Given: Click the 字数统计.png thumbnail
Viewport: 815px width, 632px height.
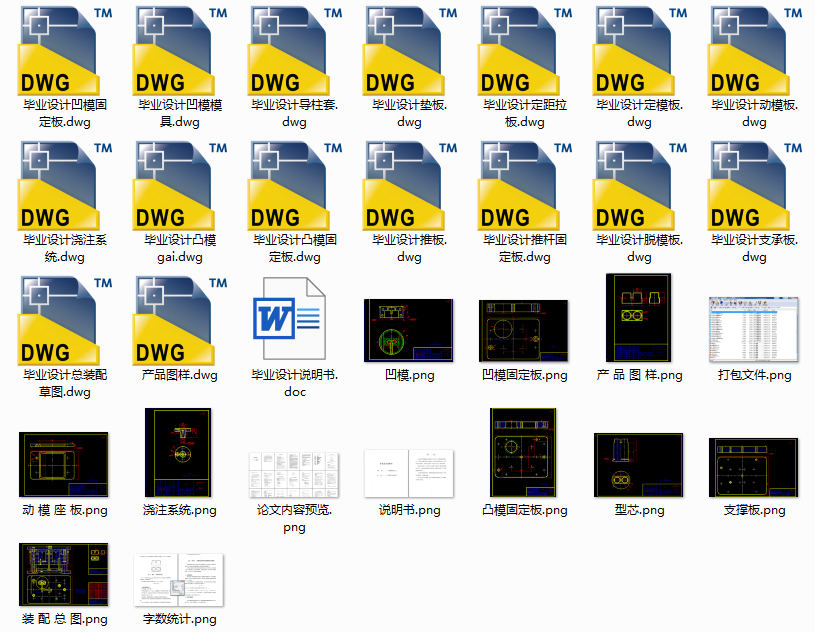Looking at the screenshot, I should pyautogui.click(x=178, y=580).
